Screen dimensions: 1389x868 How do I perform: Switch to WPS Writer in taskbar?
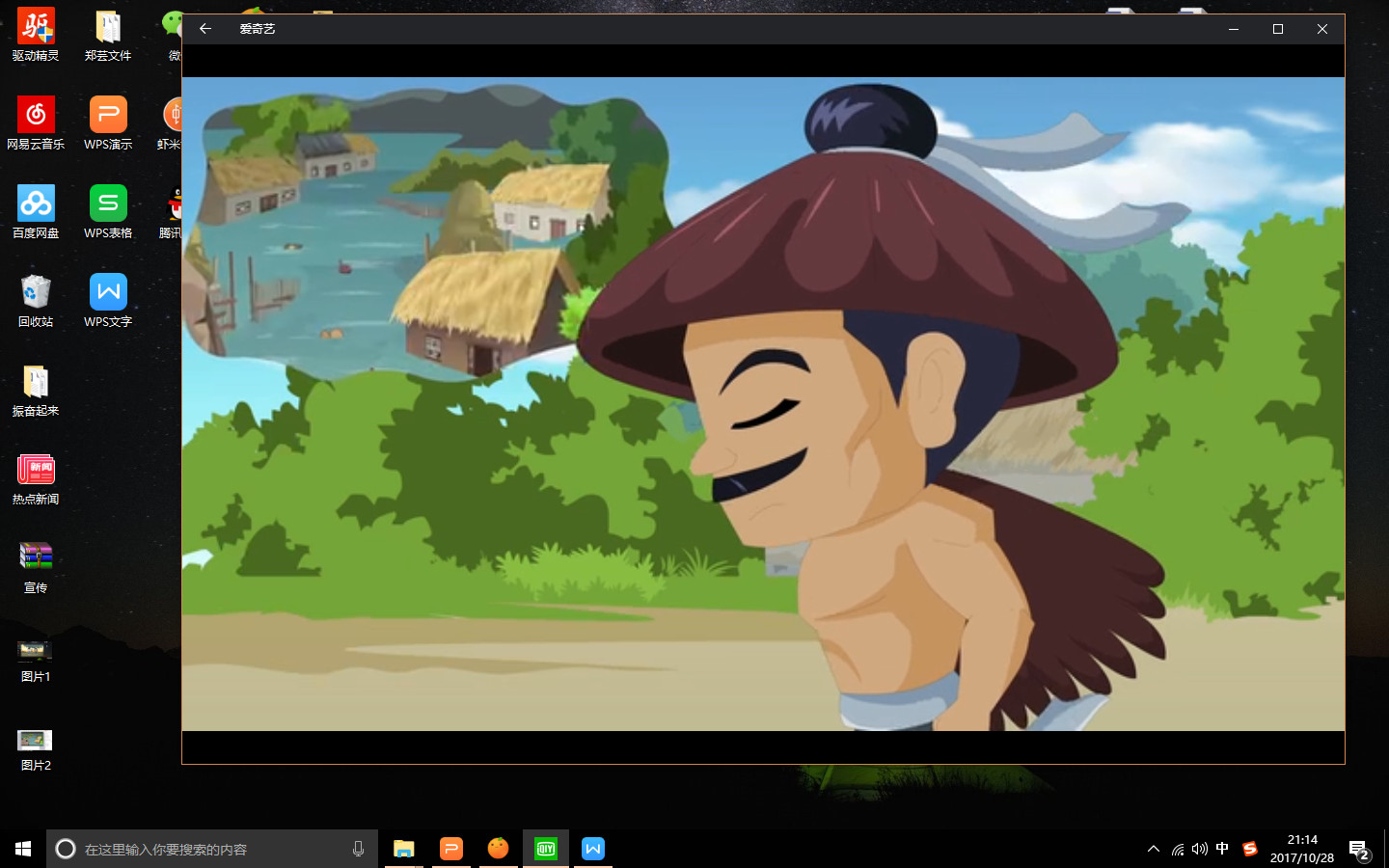click(x=592, y=849)
